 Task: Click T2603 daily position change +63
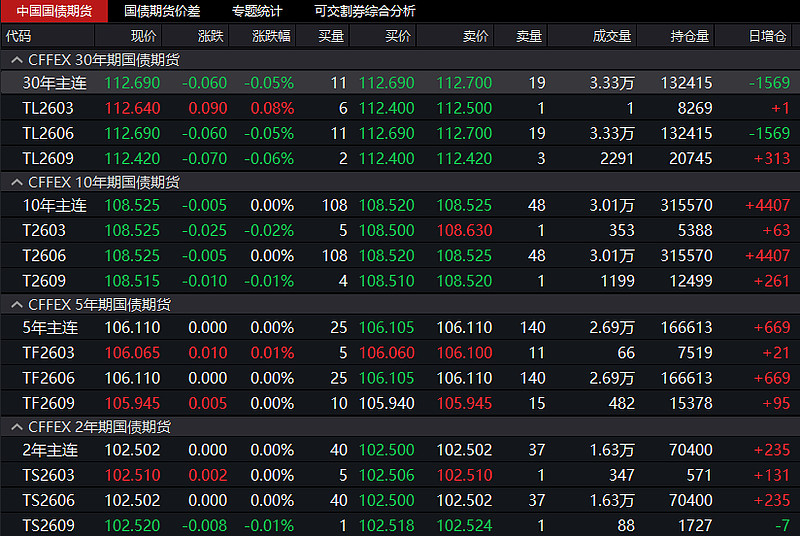pyautogui.click(x=776, y=231)
